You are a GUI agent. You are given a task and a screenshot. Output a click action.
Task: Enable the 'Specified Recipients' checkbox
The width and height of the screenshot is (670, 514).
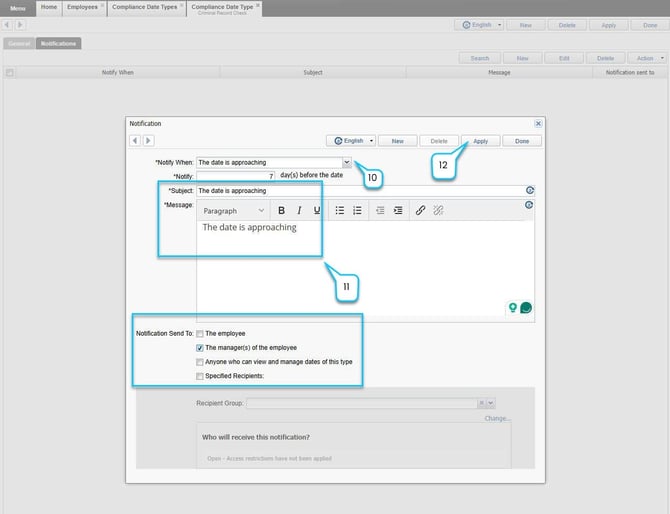200,376
